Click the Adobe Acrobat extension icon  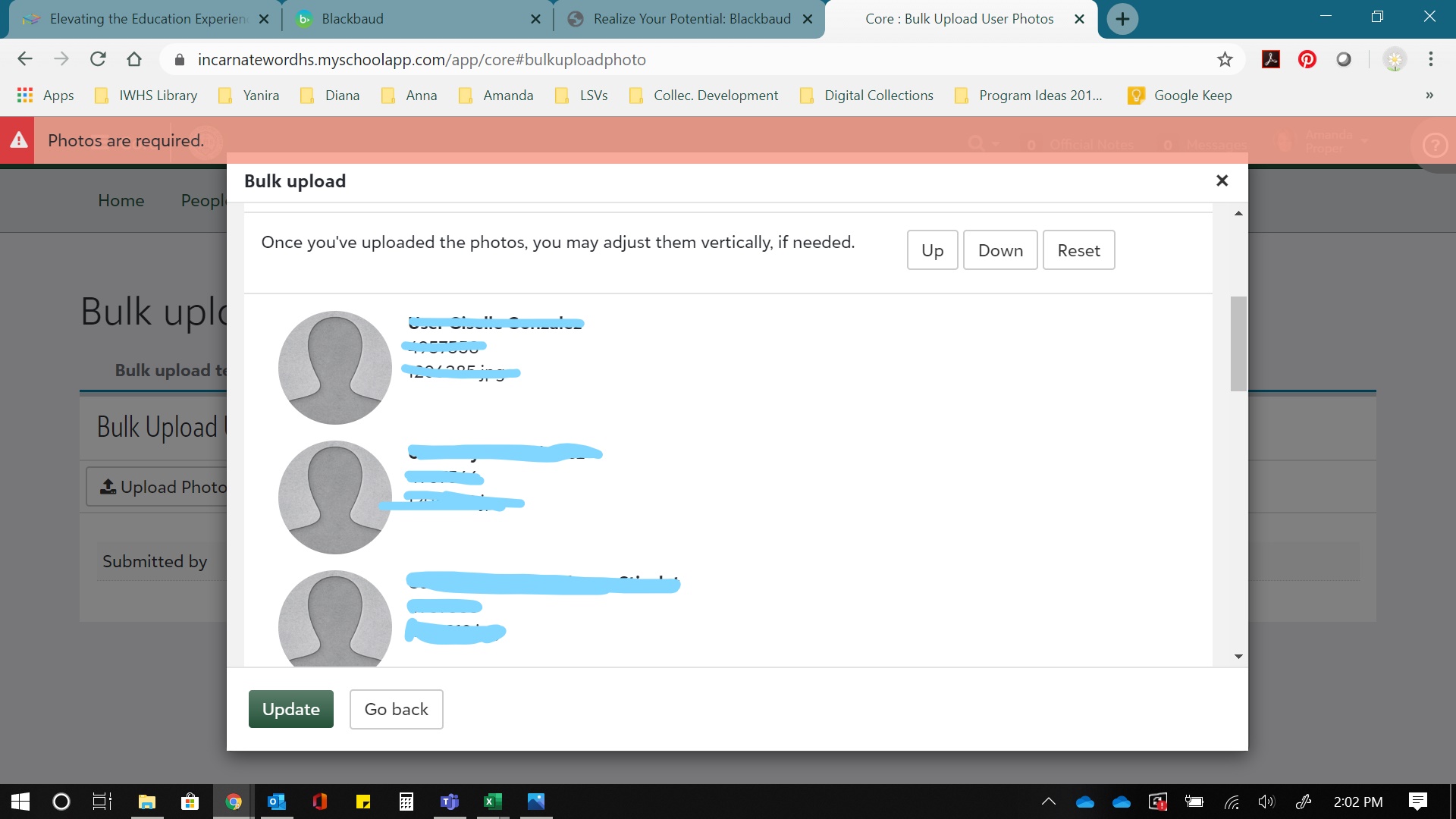tap(1271, 59)
